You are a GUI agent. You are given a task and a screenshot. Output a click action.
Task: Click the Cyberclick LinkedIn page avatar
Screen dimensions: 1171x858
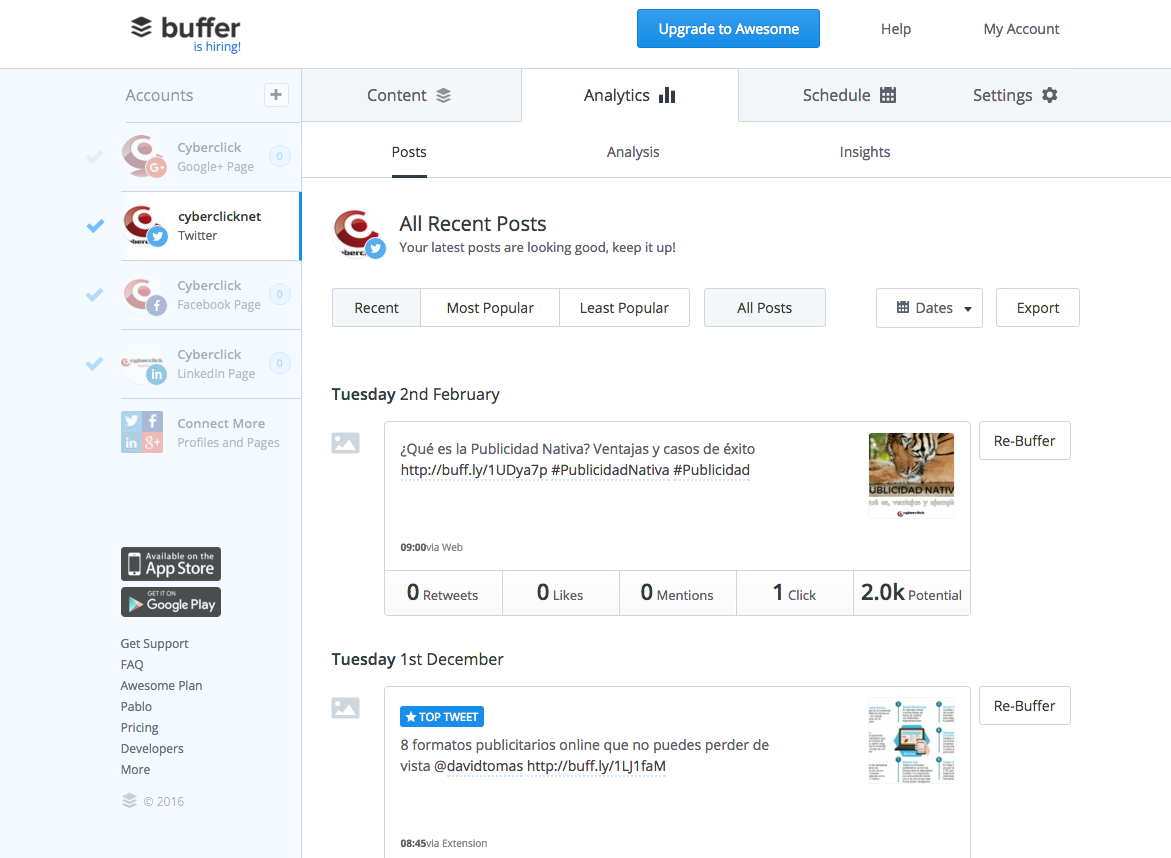click(x=144, y=364)
